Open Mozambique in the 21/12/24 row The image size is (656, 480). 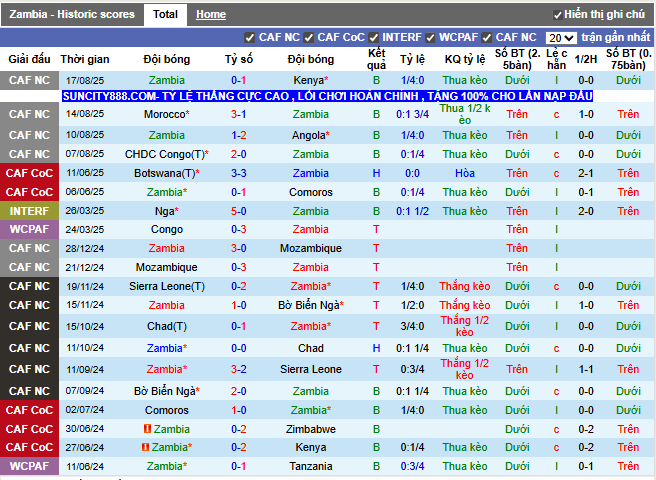click(x=167, y=267)
